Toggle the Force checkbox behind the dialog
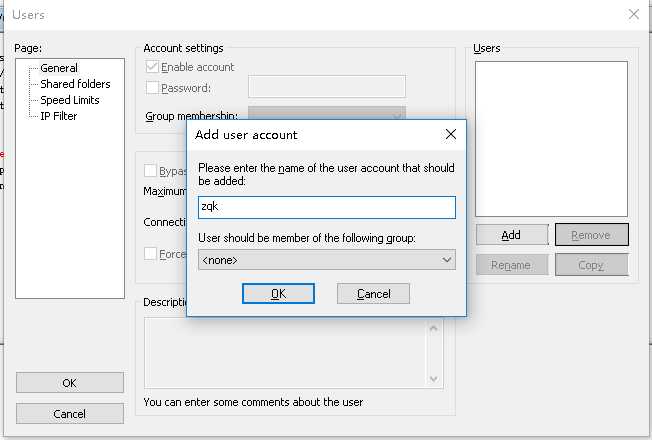 [x=150, y=253]
